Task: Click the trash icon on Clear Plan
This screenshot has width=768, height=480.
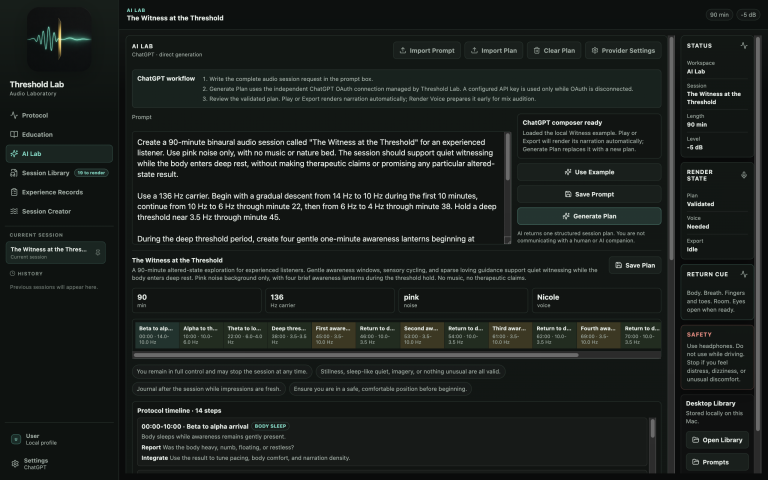Action: coord(537,50)
